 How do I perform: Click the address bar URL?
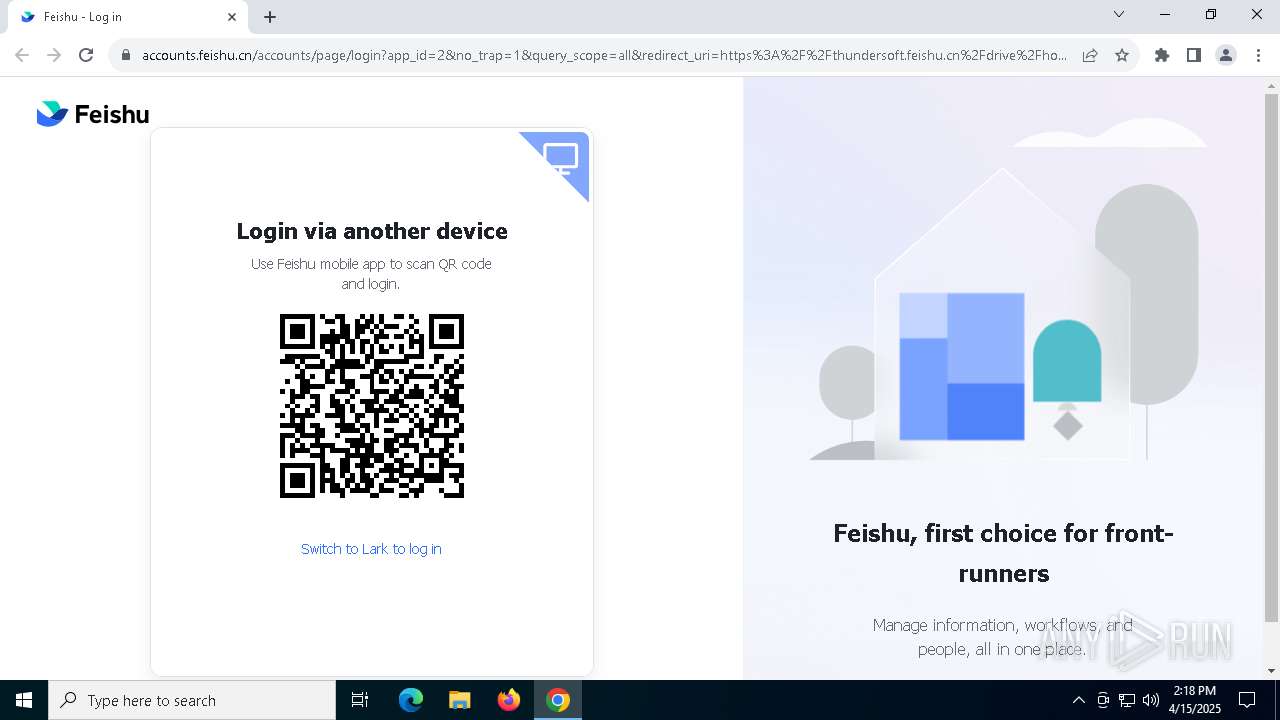point(604,55)
